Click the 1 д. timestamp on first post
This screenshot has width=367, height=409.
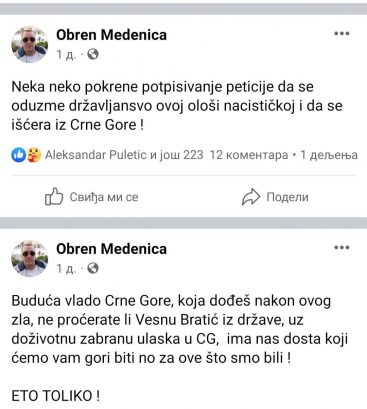66,54
